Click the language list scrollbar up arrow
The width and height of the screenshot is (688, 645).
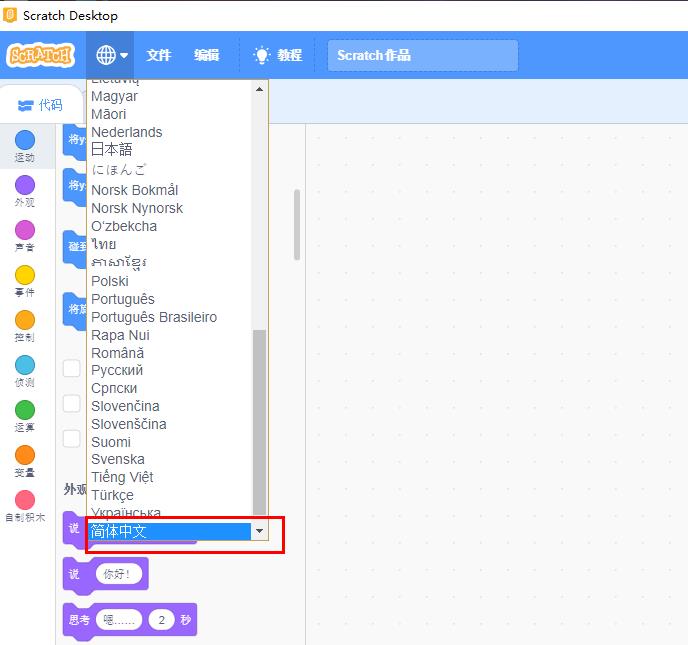260,89
